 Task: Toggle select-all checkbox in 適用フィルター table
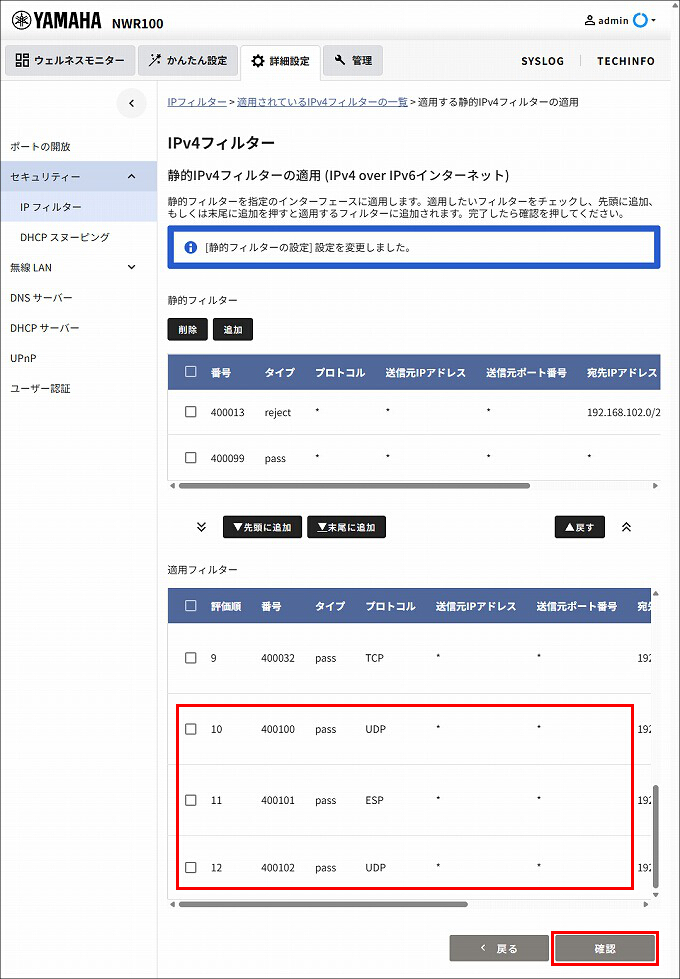pos(191,606)
